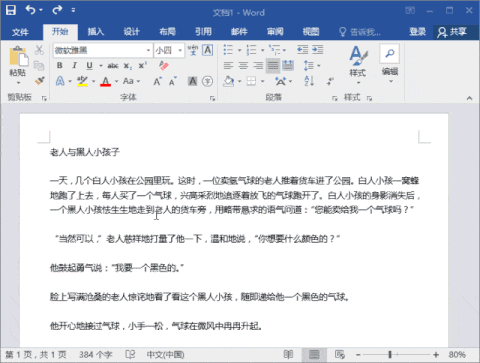Undo the last action
Viewport: 480px width, 363px height.
(x=31, y=10)
